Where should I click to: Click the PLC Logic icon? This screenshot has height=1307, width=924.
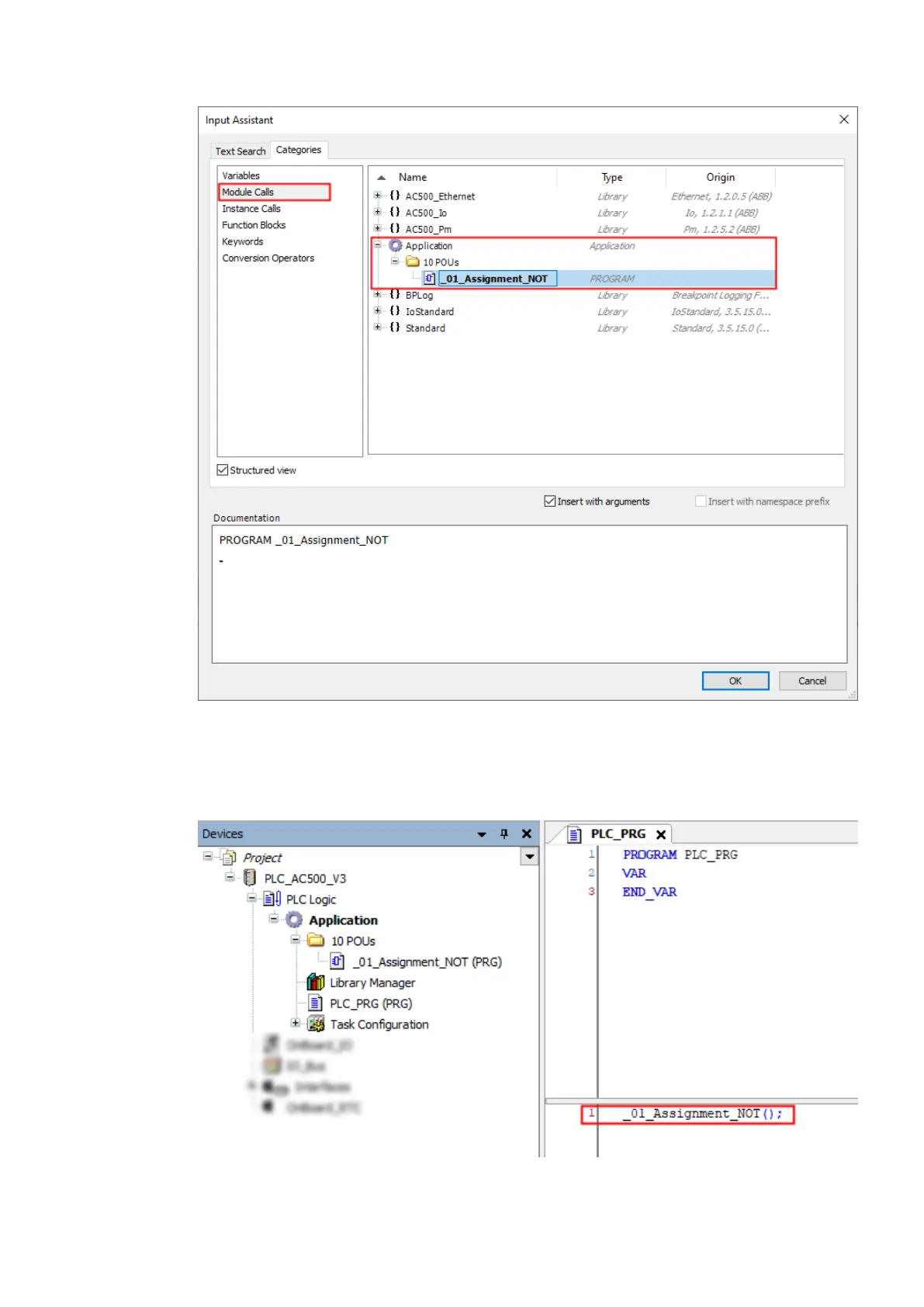point(272,899)
